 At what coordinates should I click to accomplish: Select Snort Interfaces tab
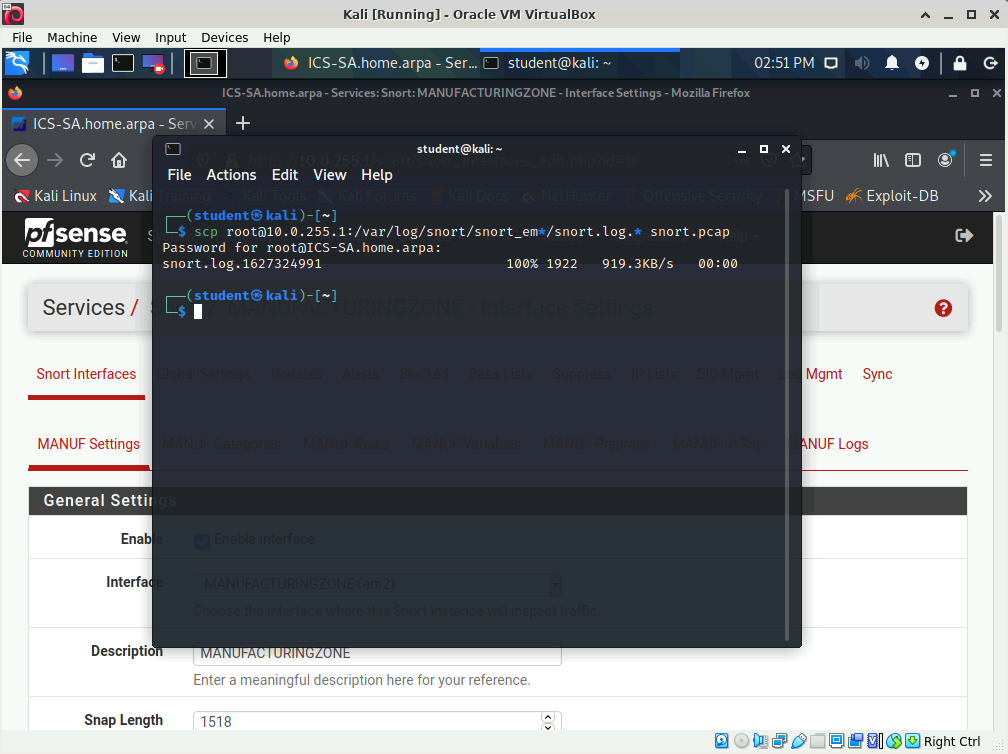86,374
